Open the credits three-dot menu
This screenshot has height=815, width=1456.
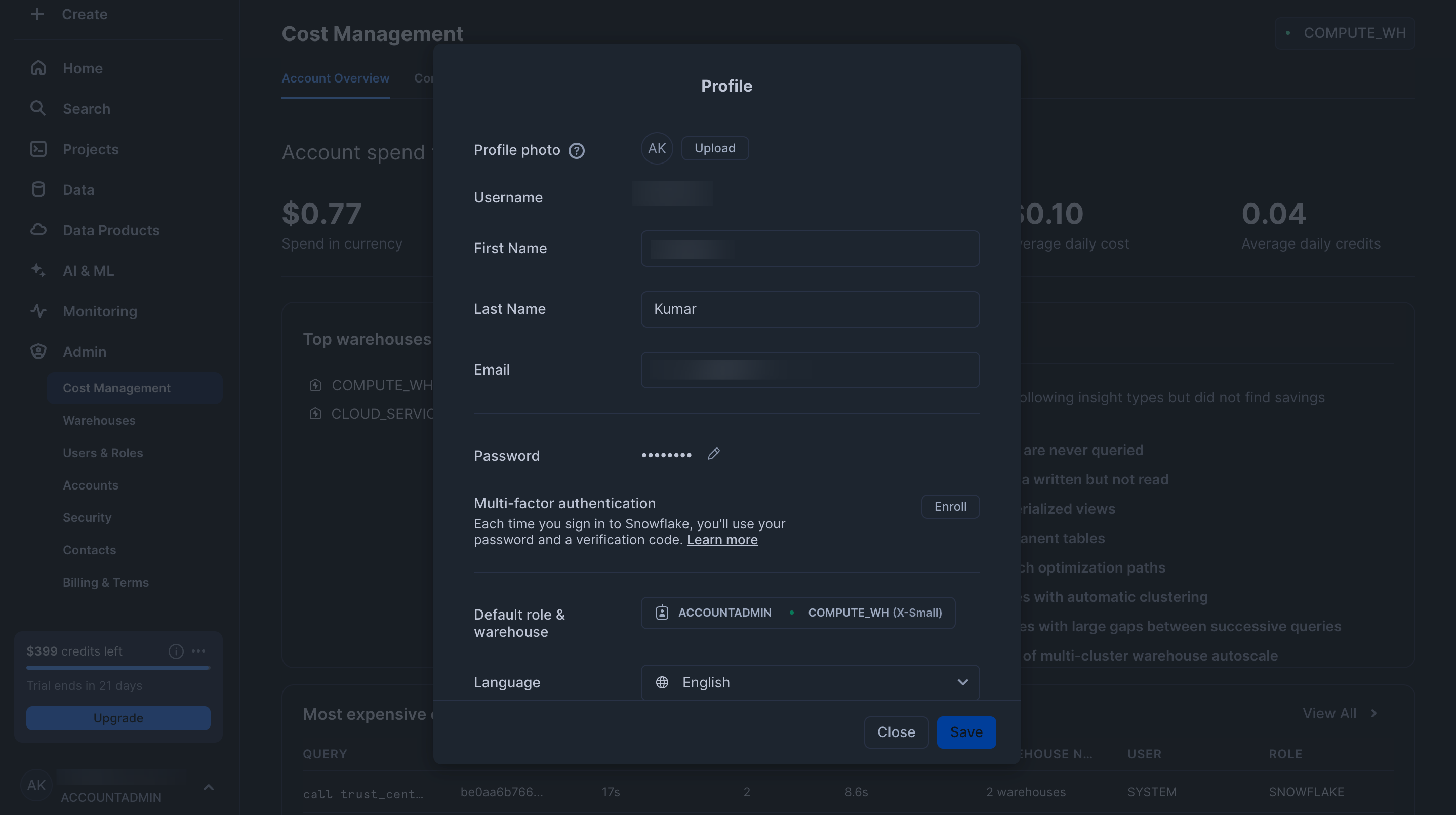198,651
